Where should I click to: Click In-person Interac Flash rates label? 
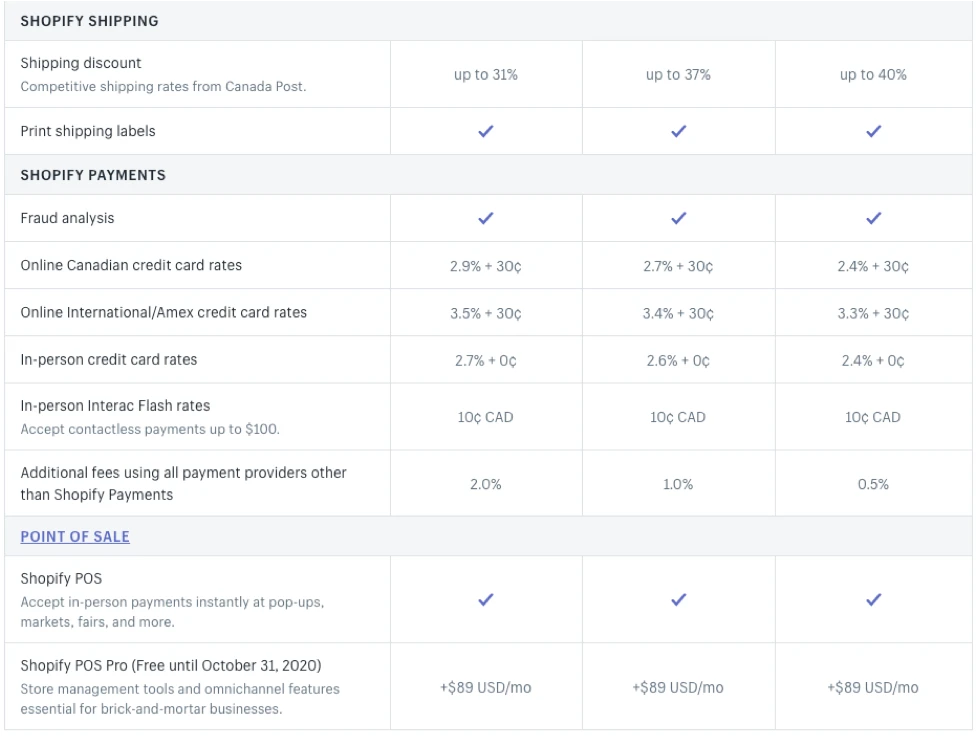click(115, 406)
